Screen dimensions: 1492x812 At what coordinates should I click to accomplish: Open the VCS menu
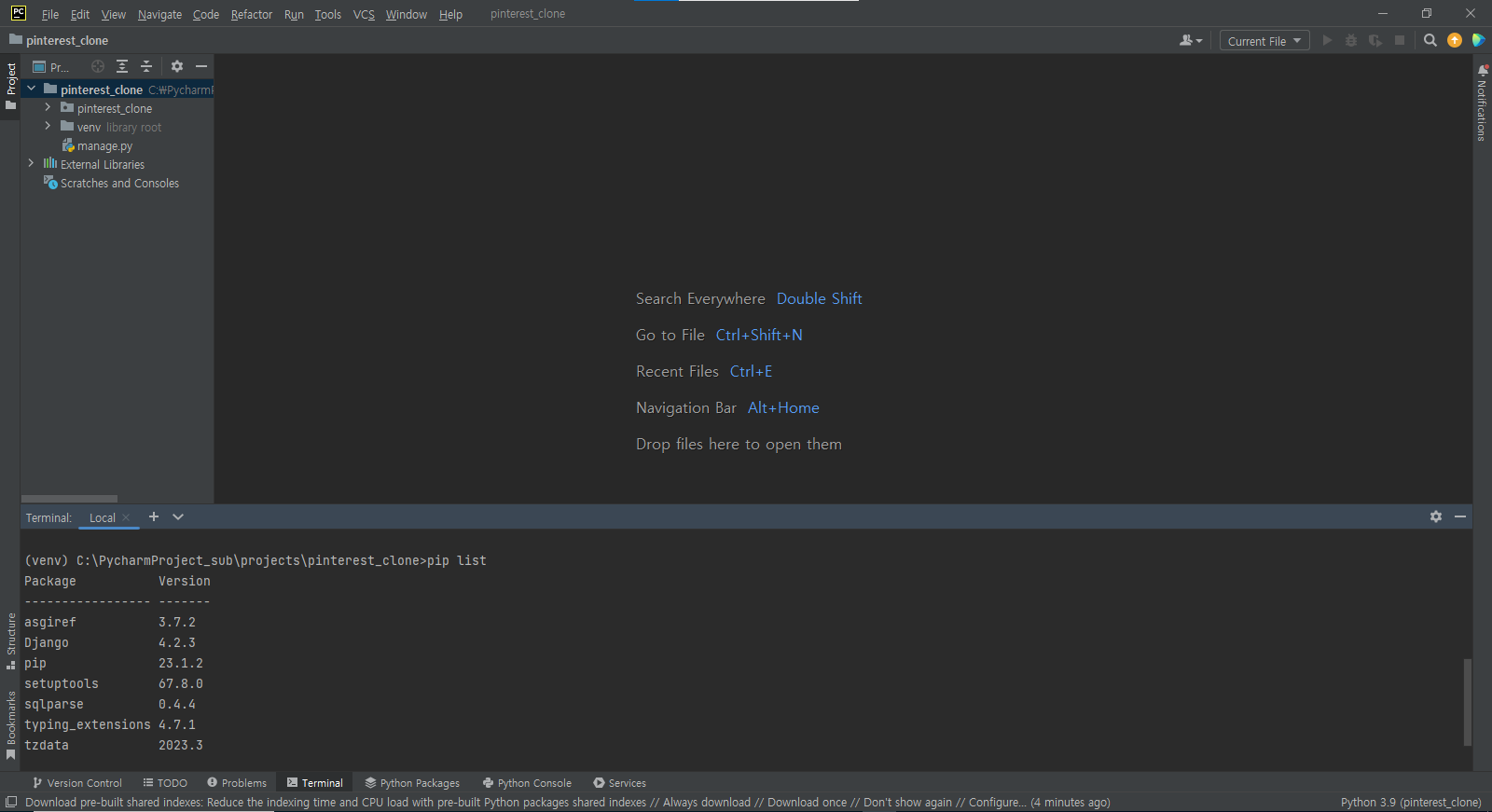(364, 14)
